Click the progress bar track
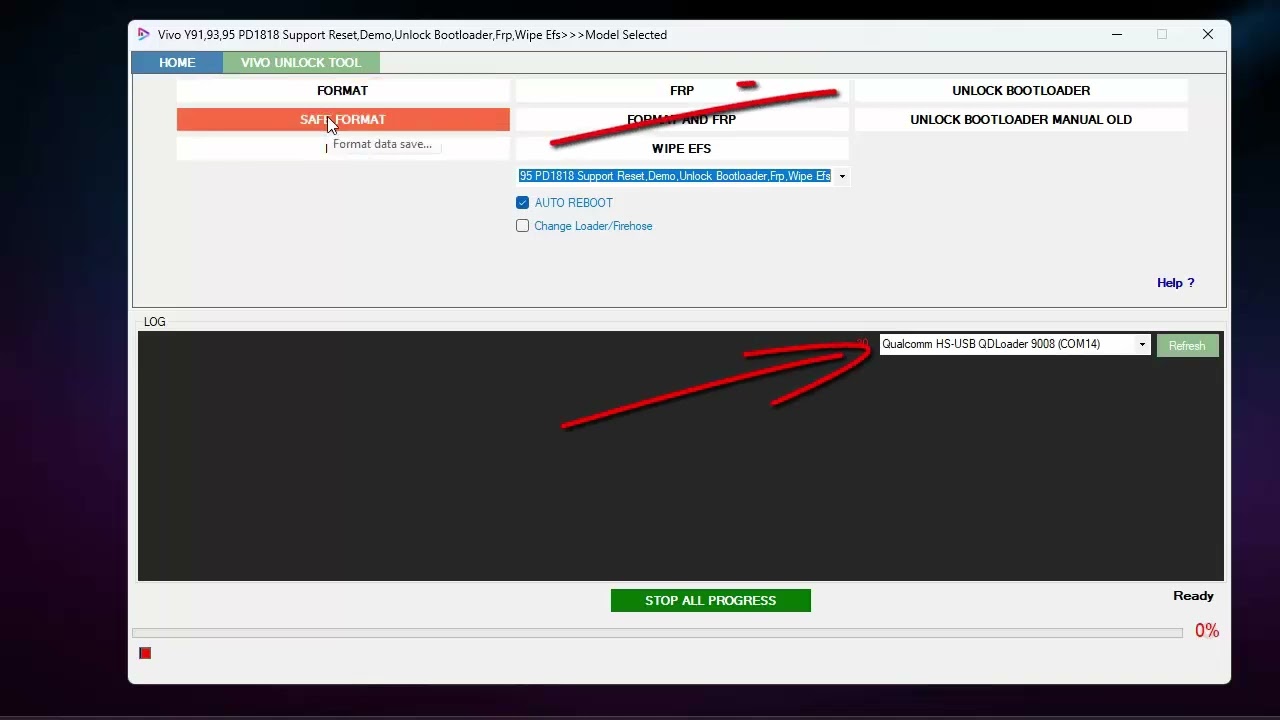The height and width of the screenshot is (720, 1280). tap(657, 632)
